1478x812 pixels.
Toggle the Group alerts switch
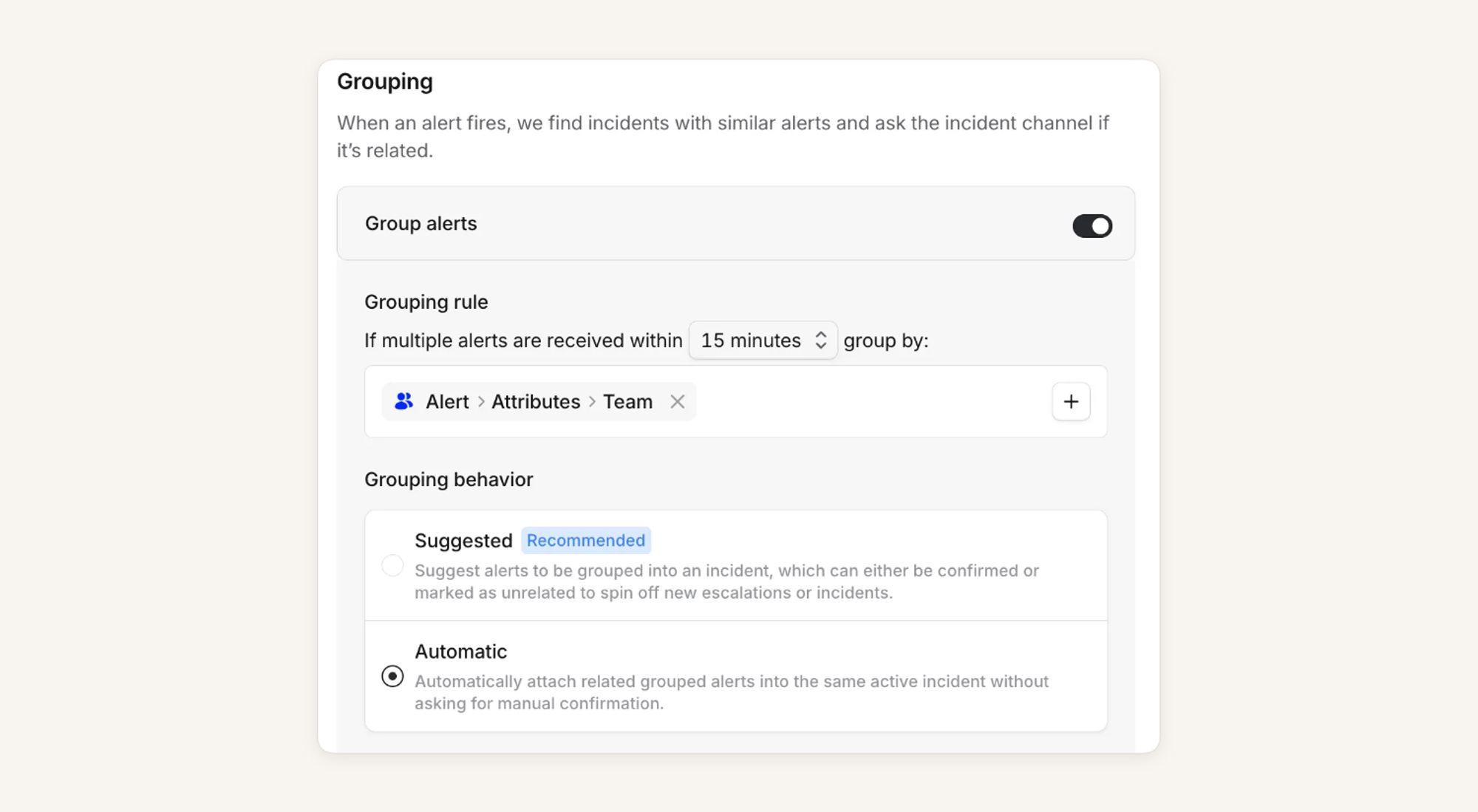coord(1092,225)
